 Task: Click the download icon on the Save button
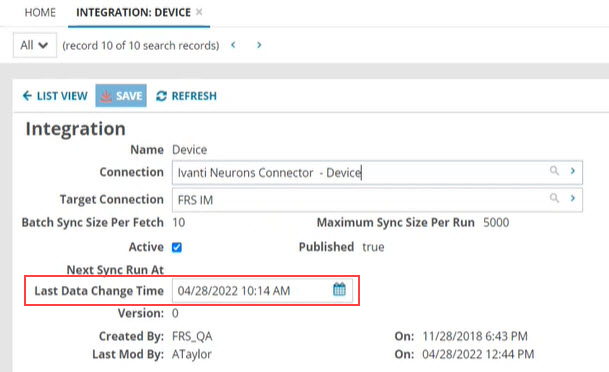[x=106, y=96]
